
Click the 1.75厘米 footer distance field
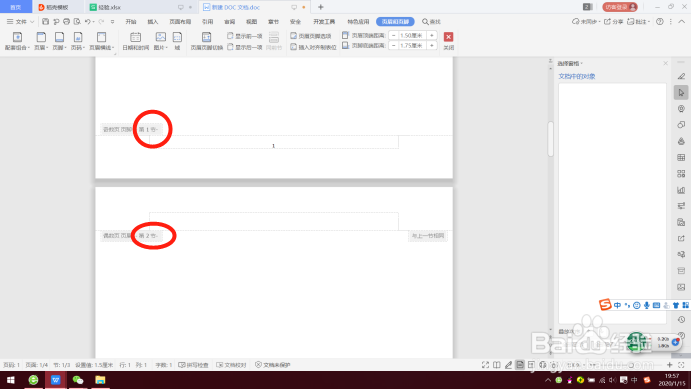[x=412, y=45]
